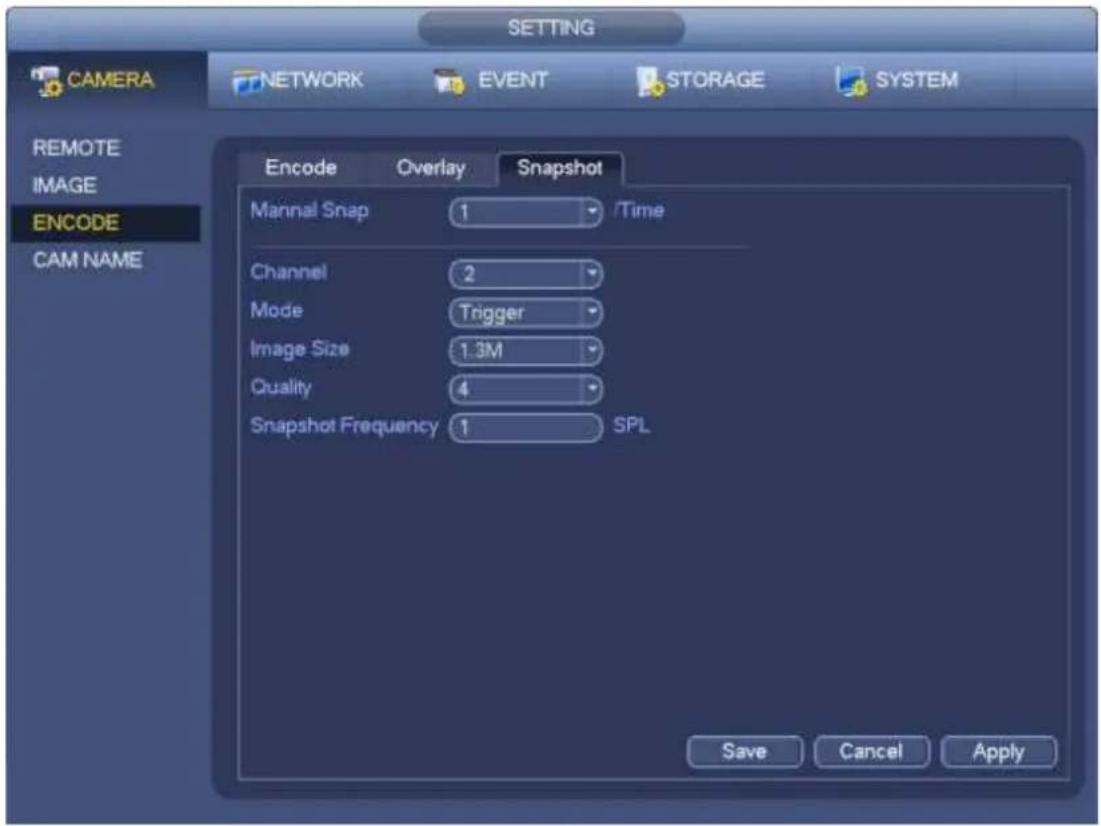Image resolution: width=1101 pixels, height=826 pixels.
Task: Click the NETWORK icon
Action: (x=246, y=81)
